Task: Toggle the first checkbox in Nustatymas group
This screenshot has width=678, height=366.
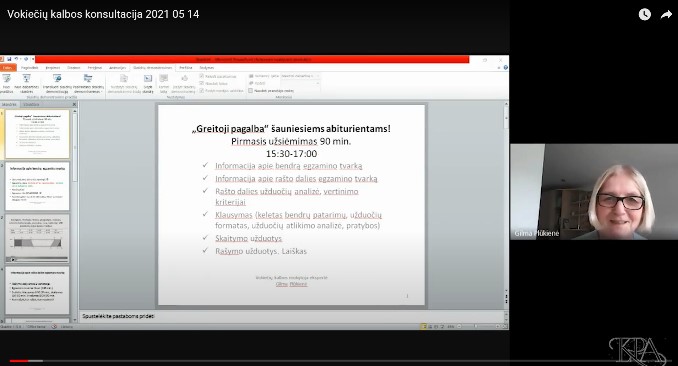Action: pos(201,76)
